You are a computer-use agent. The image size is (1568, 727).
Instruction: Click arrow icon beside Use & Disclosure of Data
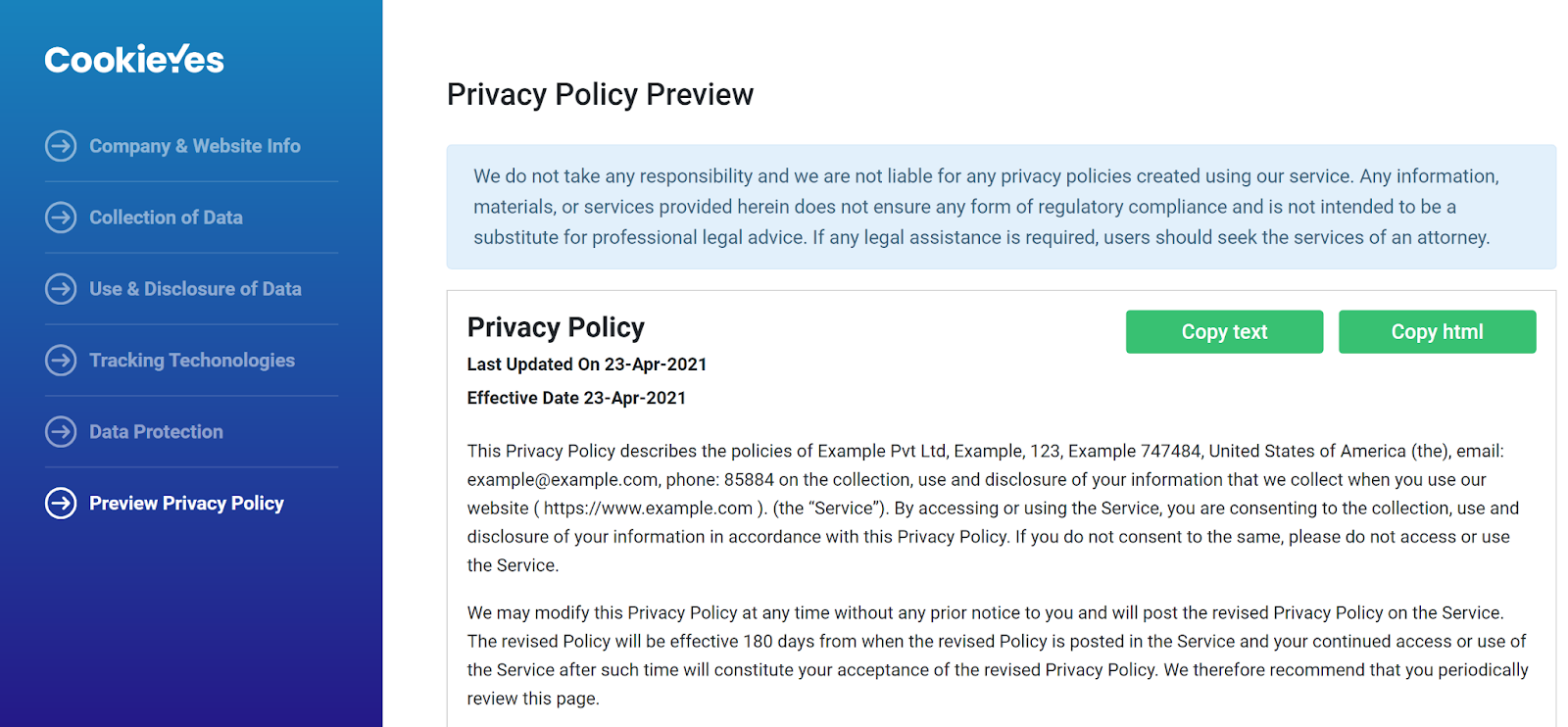point(61,289)
